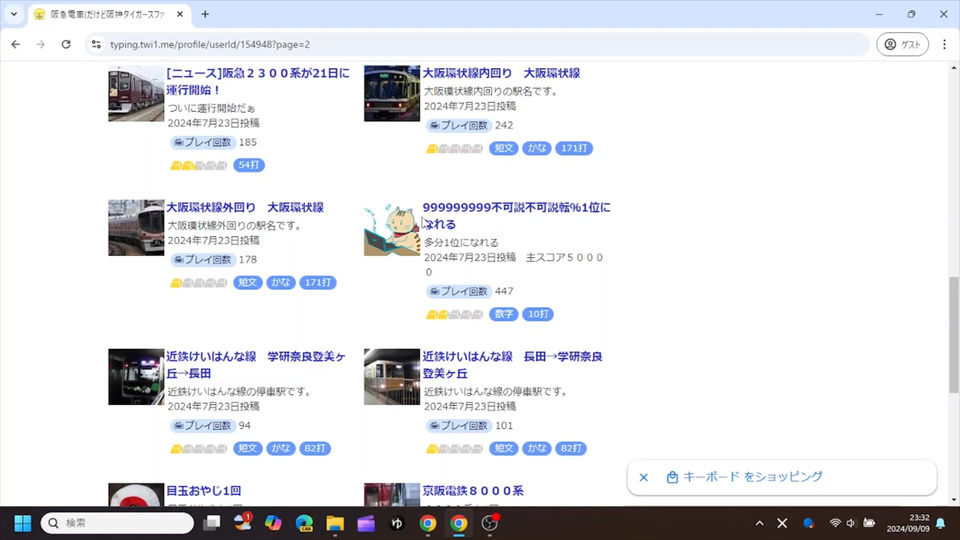Screen dimensions: 960x540
Task: Click the page vertical scrollbar thumb
Action: [x=953, y=334]
